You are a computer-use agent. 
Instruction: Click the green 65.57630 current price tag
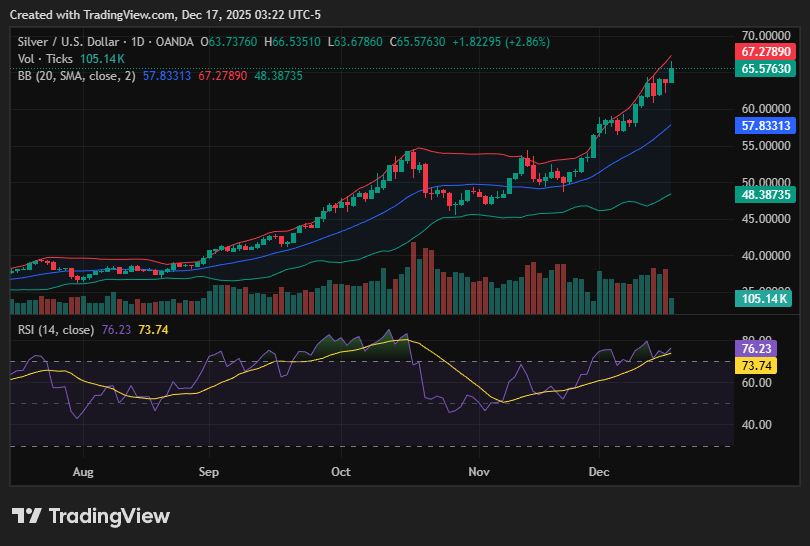point(765,69)
